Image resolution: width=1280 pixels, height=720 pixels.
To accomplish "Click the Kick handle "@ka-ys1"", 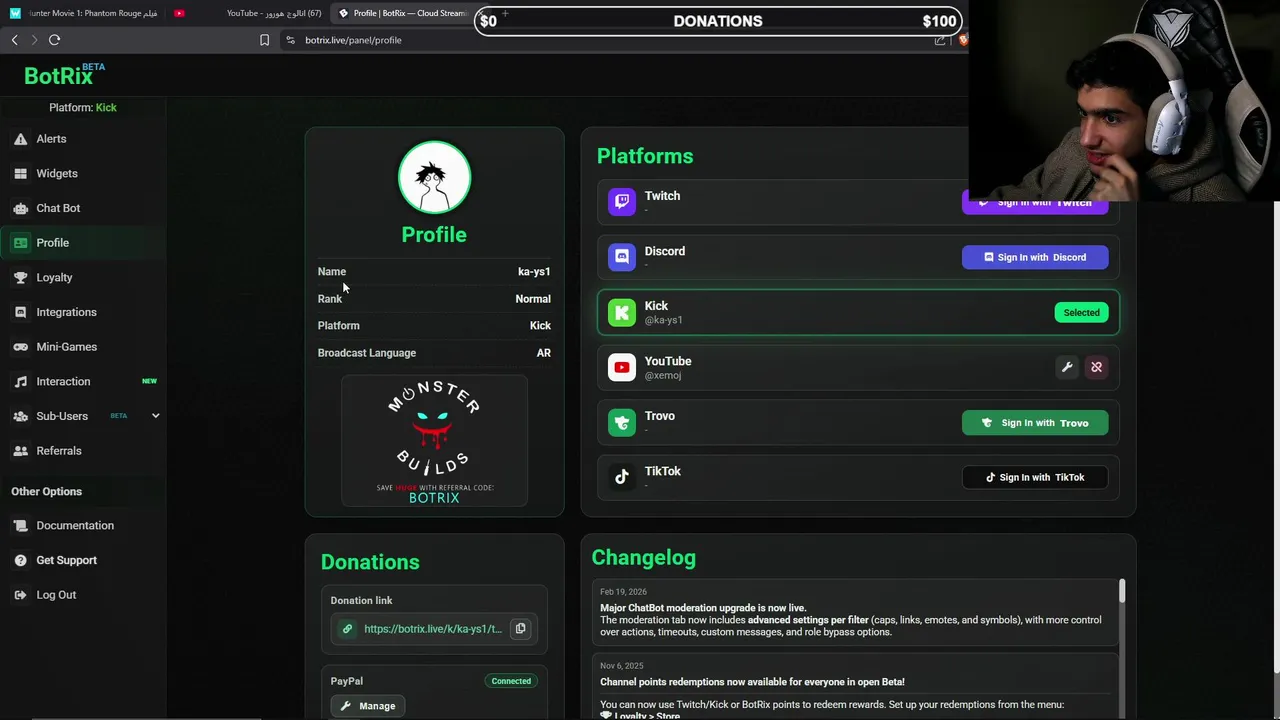I will tap(664, 321).
